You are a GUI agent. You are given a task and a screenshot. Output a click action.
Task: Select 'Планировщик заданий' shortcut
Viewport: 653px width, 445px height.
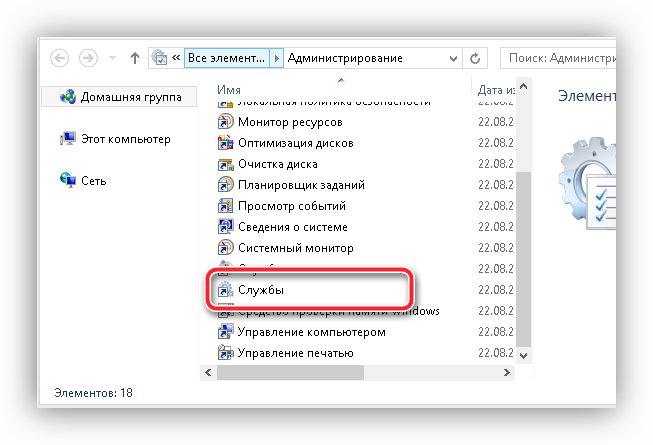[x=302, y=185]
